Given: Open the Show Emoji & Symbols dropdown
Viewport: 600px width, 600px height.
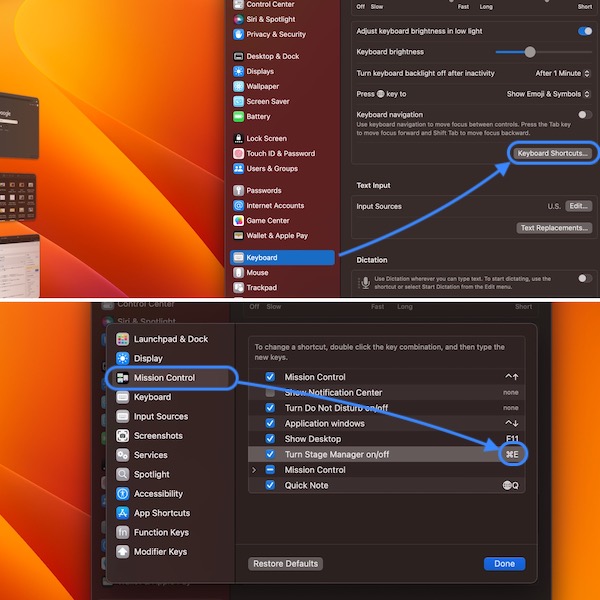Looking at the screenshot, I should click(549, 94).
